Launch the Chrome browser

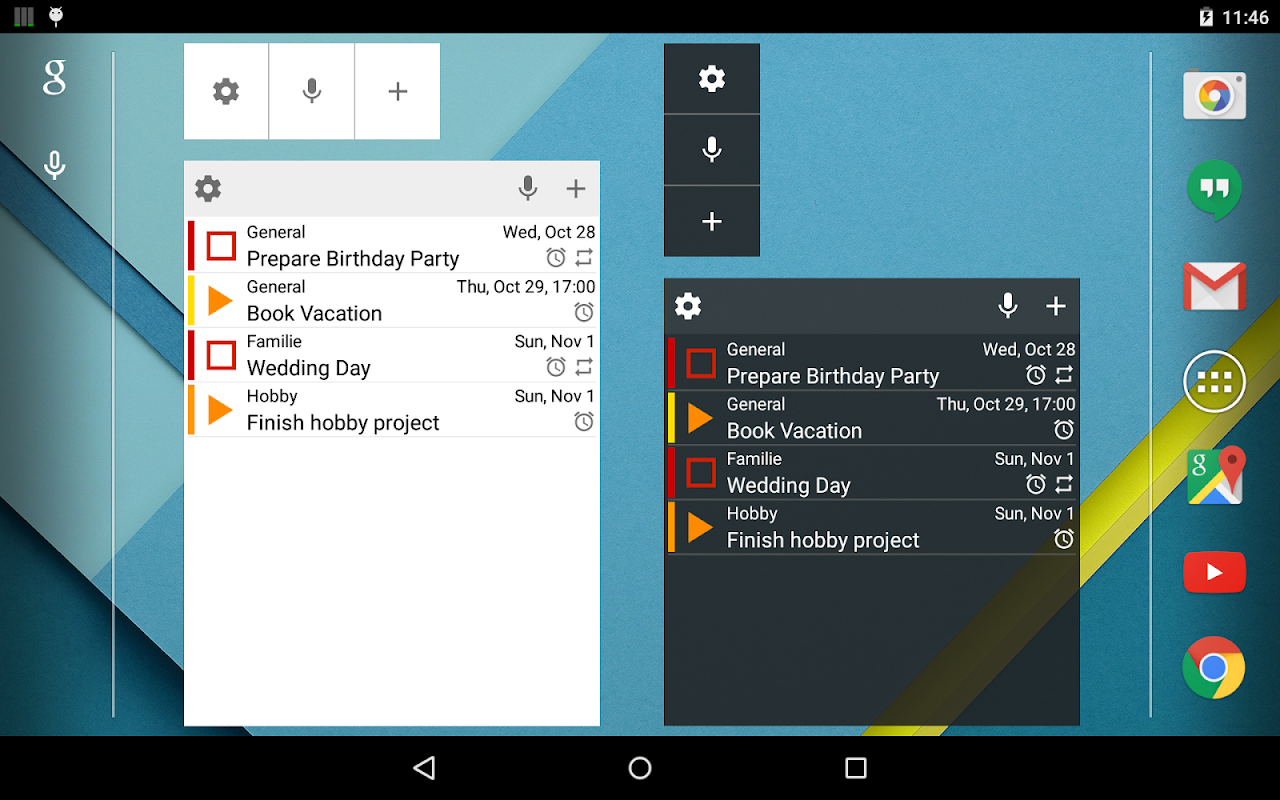click(x=1214, y=667)
